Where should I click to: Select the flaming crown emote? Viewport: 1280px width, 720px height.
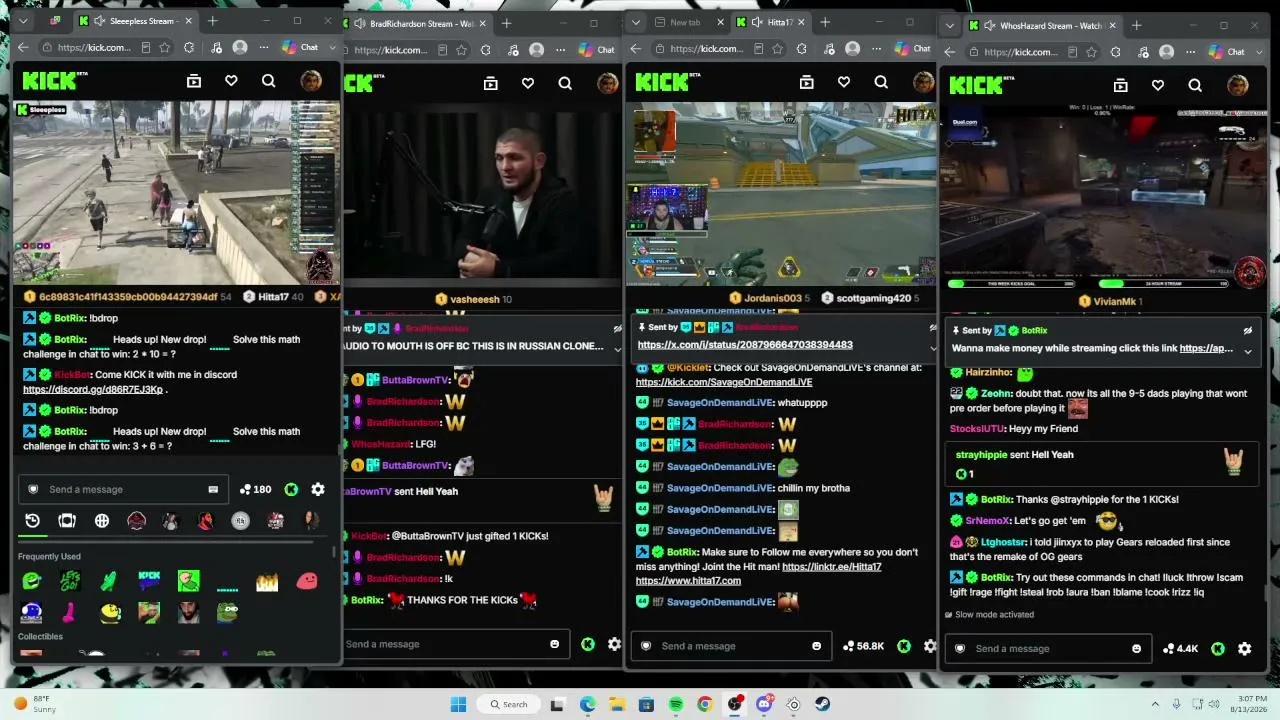tap(267, 580)
